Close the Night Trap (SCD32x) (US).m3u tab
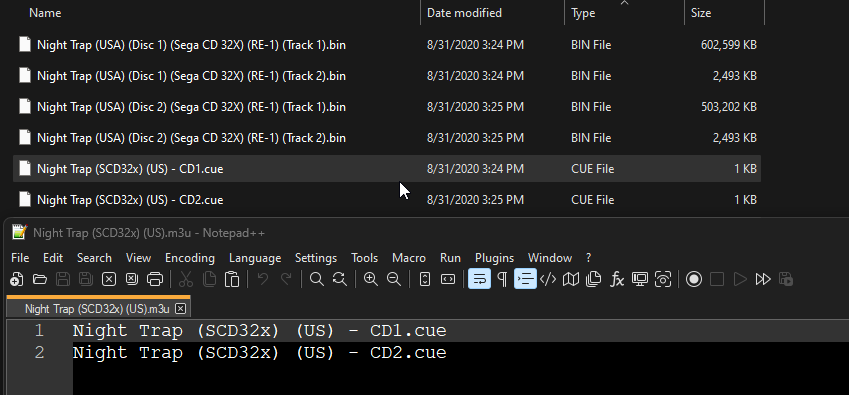The image size is (849, 395). [180, 308]
